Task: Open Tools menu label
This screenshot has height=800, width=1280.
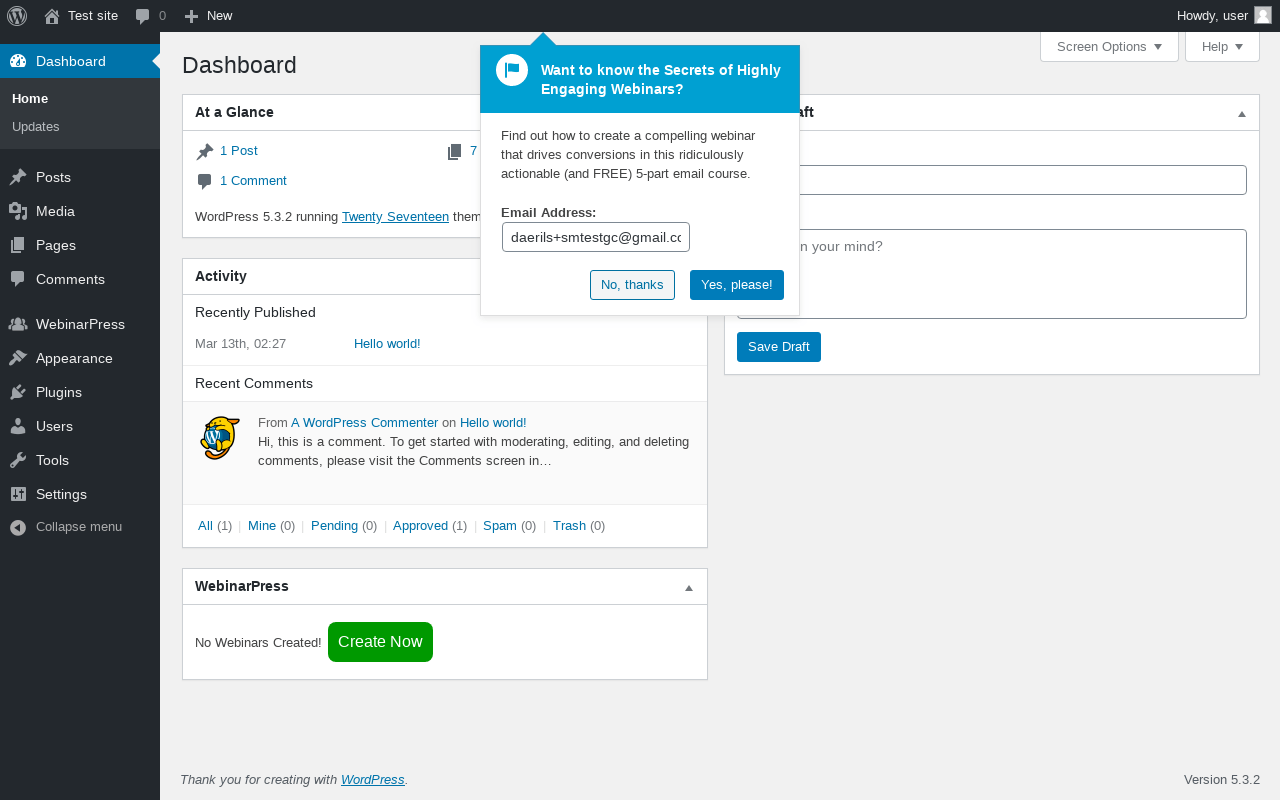Action: tap(52, 460)
